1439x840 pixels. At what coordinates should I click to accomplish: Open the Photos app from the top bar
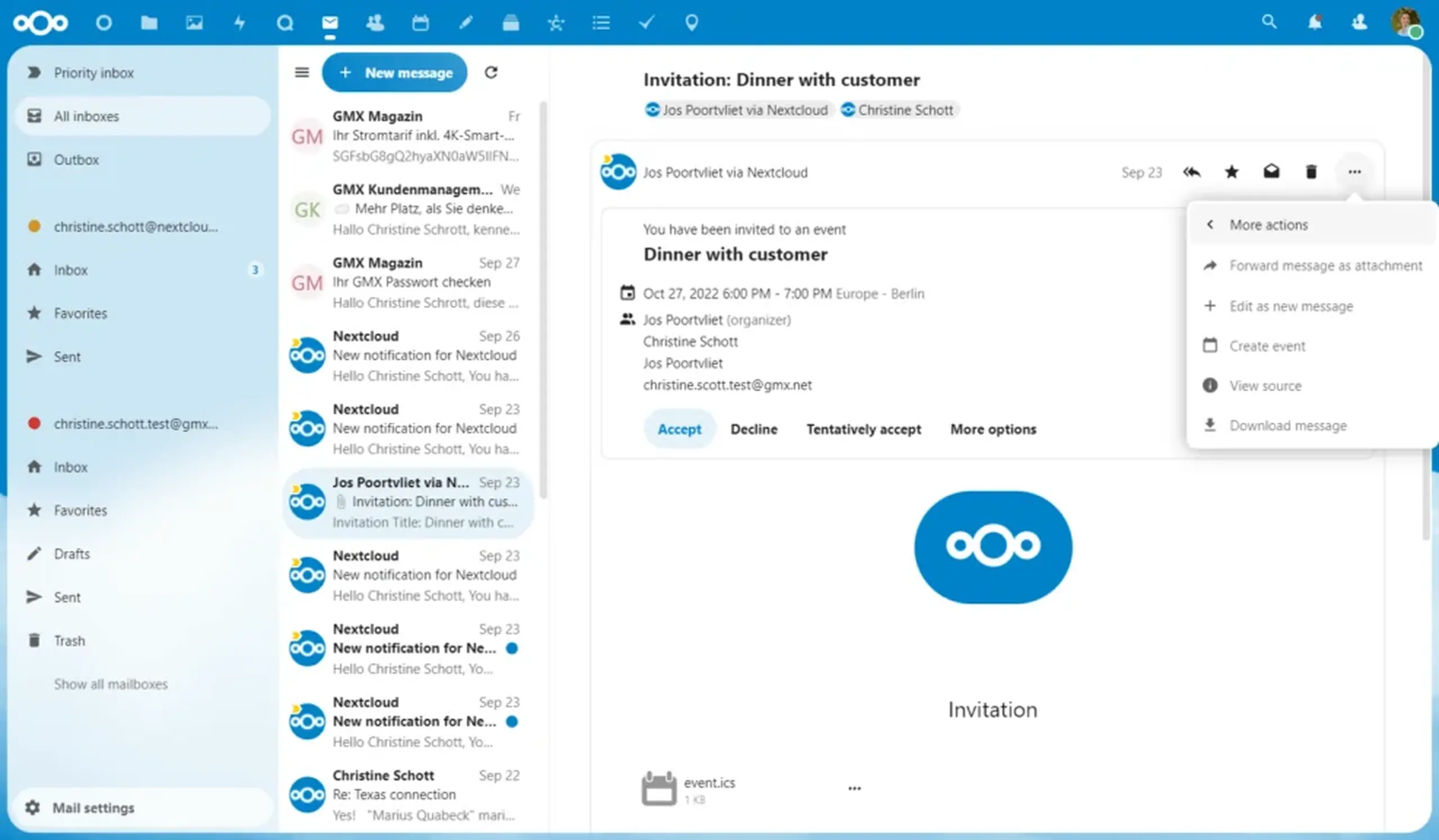194,23
